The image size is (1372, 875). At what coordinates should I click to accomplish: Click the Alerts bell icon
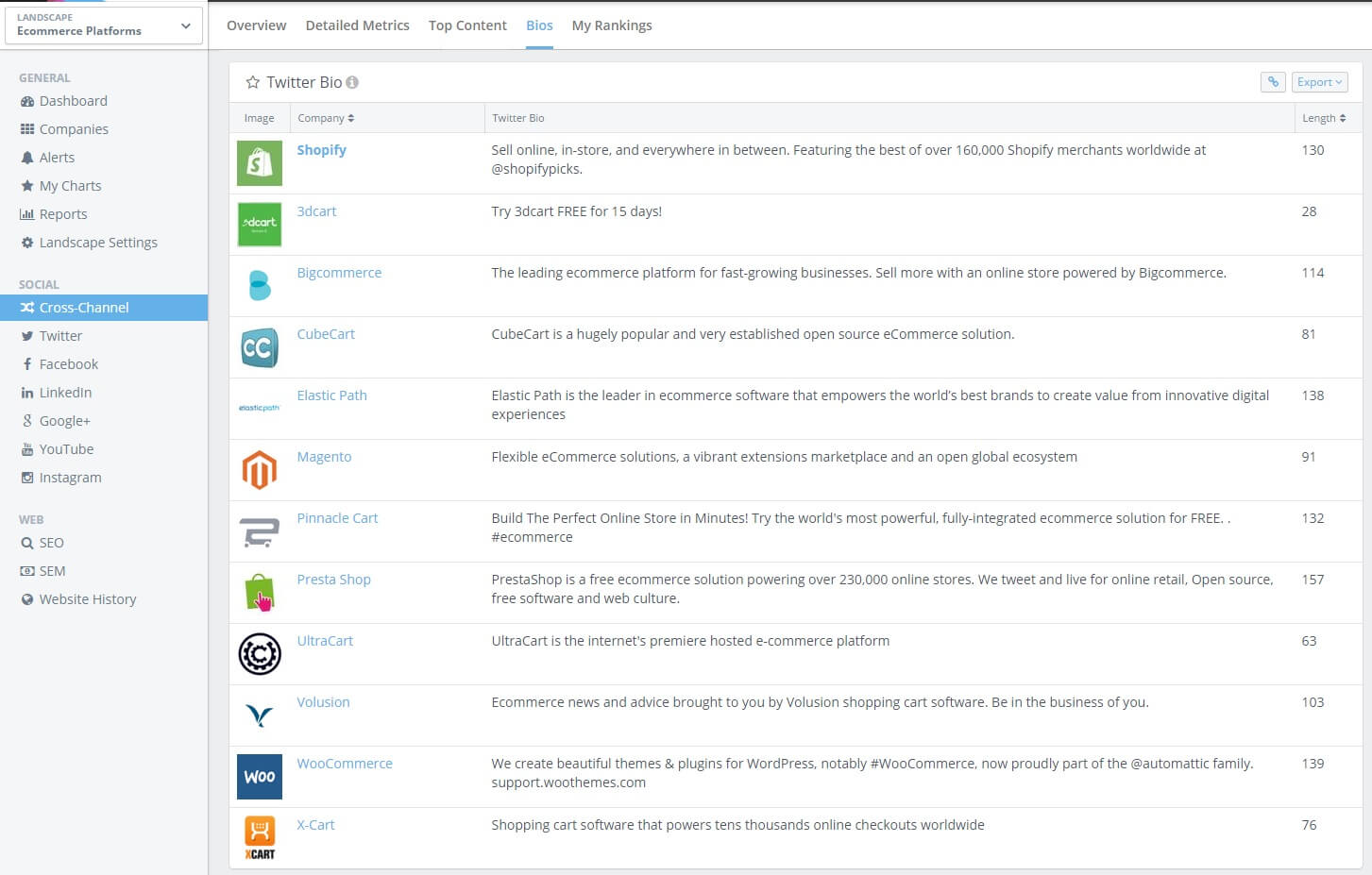click(27, 158)
